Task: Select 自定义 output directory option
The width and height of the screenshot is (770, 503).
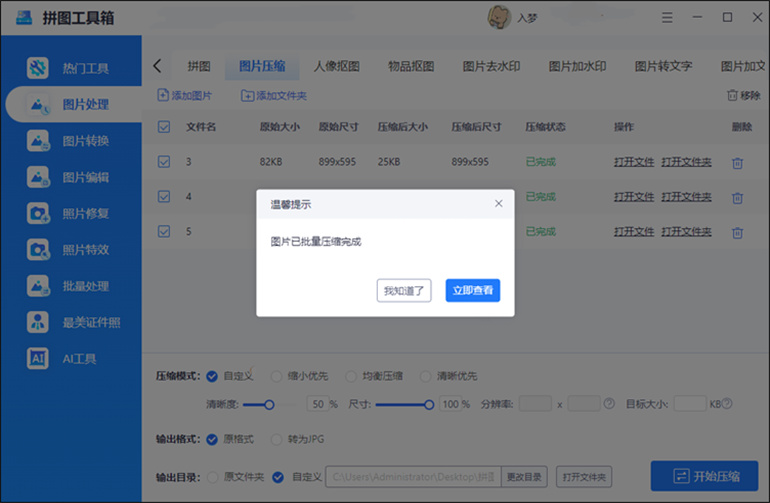Action: click(278, 477)
